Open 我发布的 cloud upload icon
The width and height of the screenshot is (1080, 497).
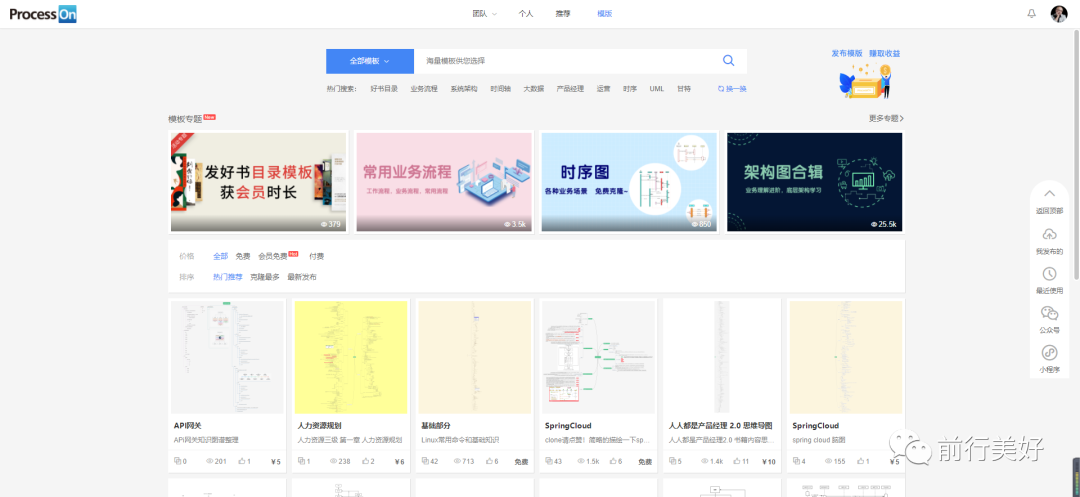pos(1049,234)
